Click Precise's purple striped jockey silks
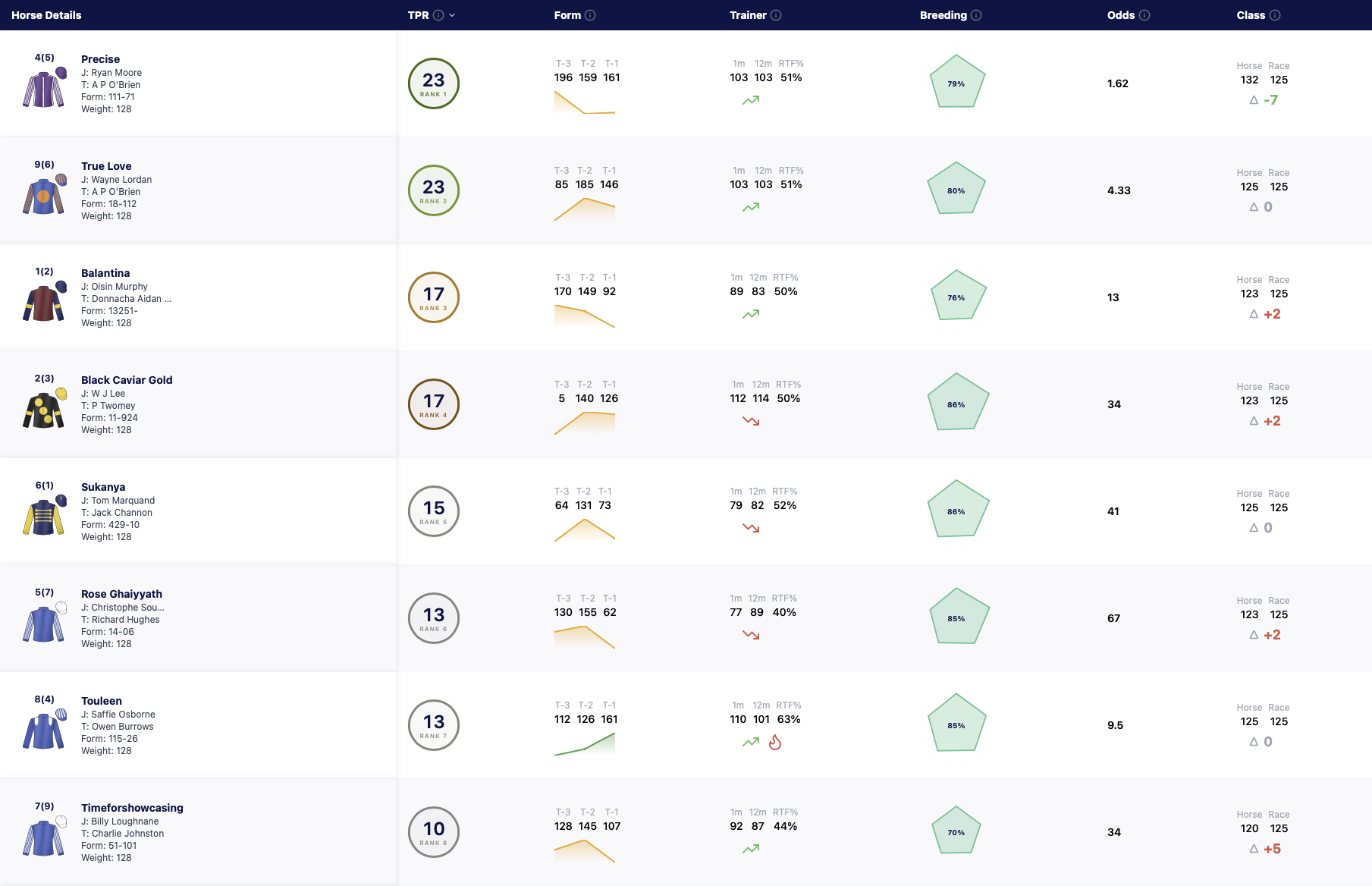Screen dimensions: 1372x886 45,88
